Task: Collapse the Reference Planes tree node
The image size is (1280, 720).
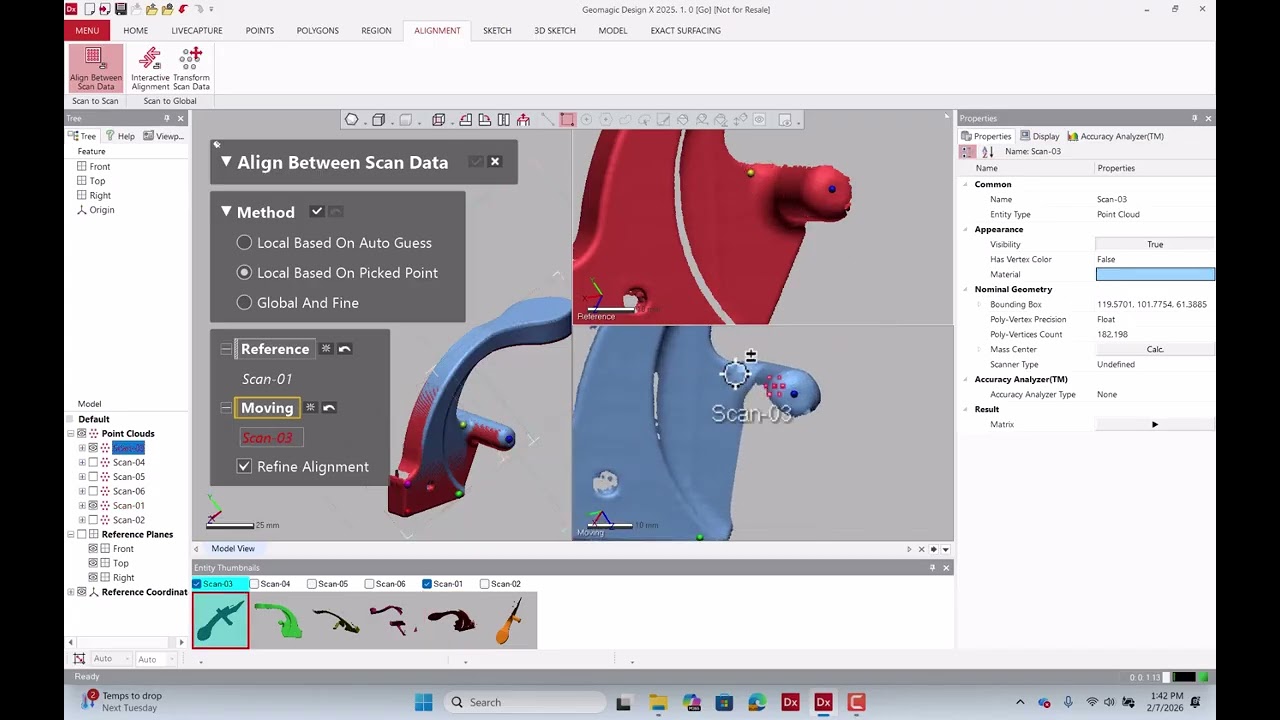Action: point(71,535)
